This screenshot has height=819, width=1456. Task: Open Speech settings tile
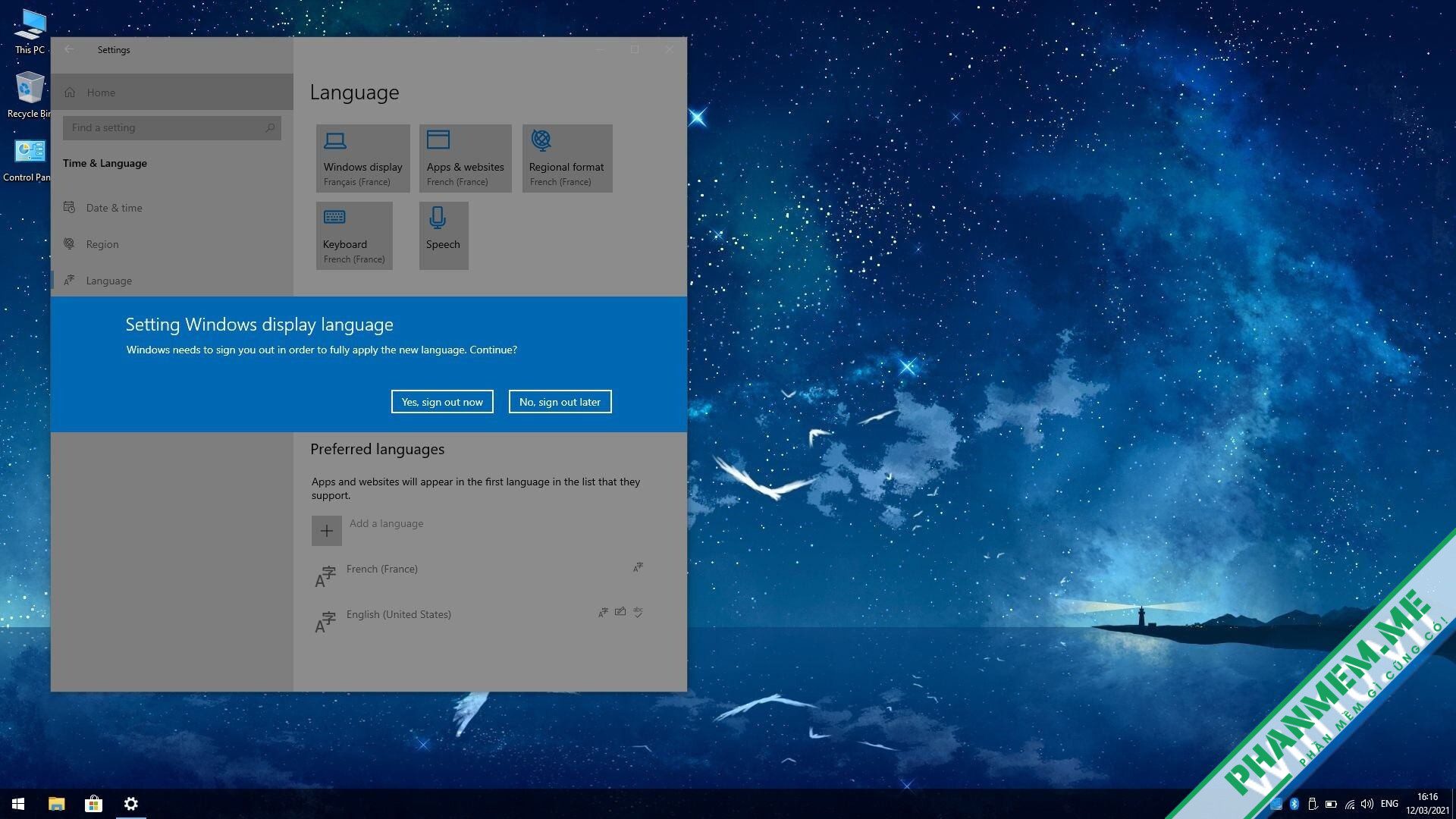coord(444,236)
